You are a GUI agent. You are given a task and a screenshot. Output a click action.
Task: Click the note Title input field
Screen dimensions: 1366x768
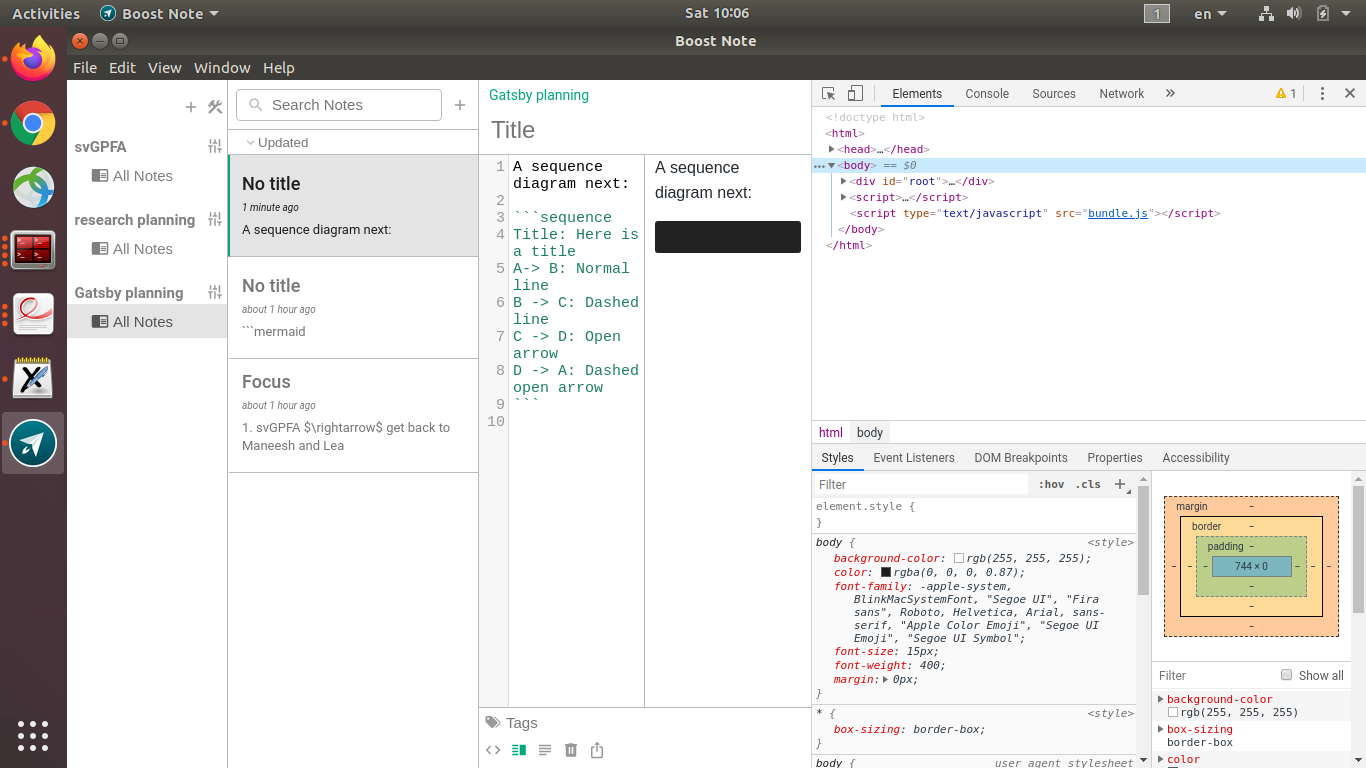[645, 130]
